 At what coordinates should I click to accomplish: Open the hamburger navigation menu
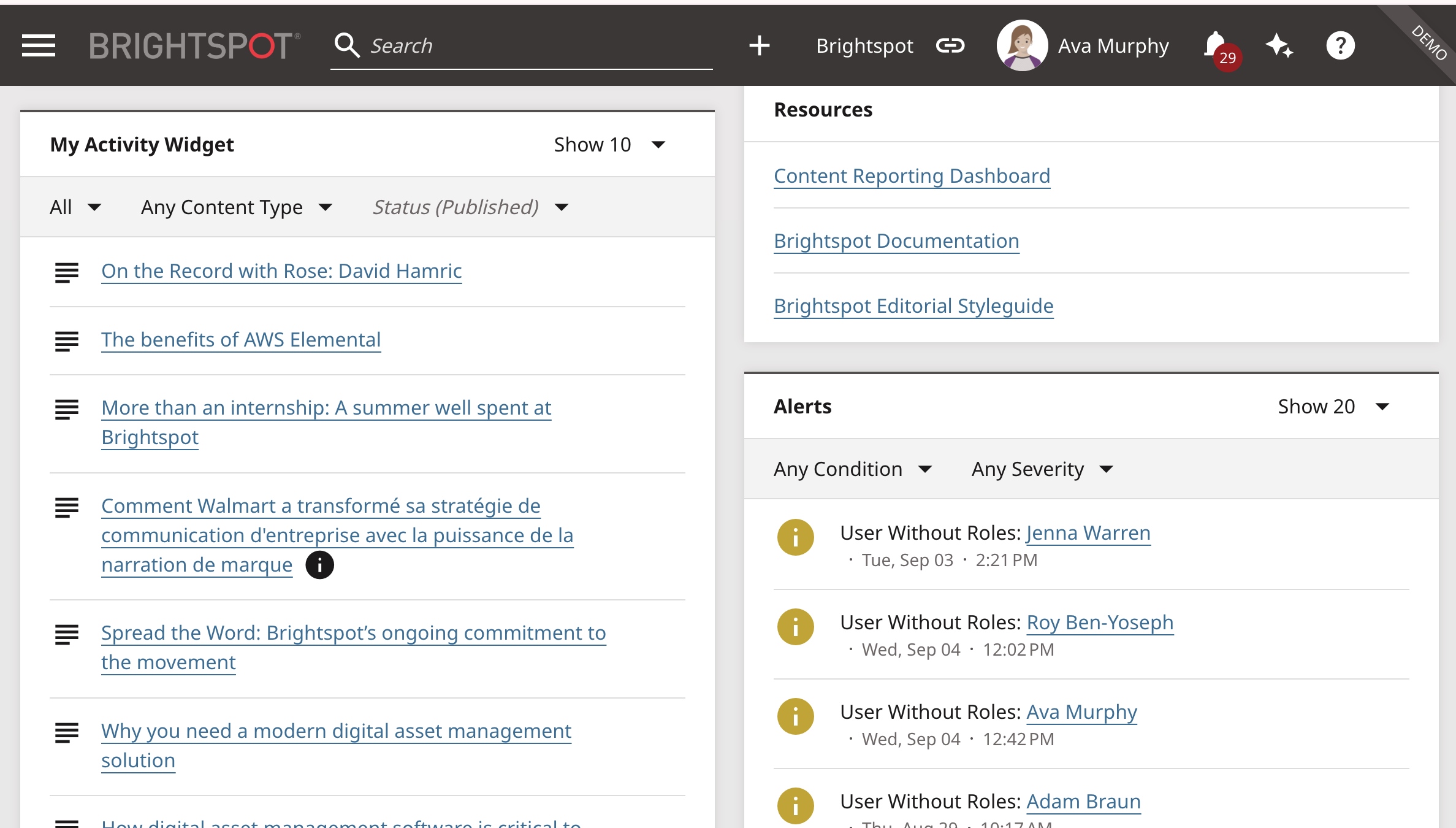[39, 46]
